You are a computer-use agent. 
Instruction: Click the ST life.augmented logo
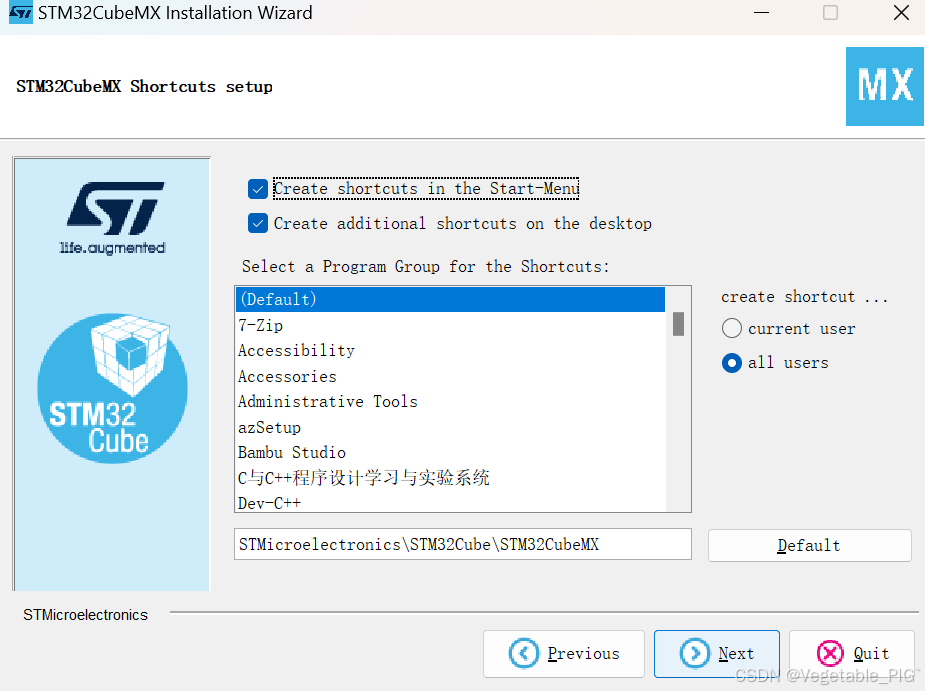[113, 218]
